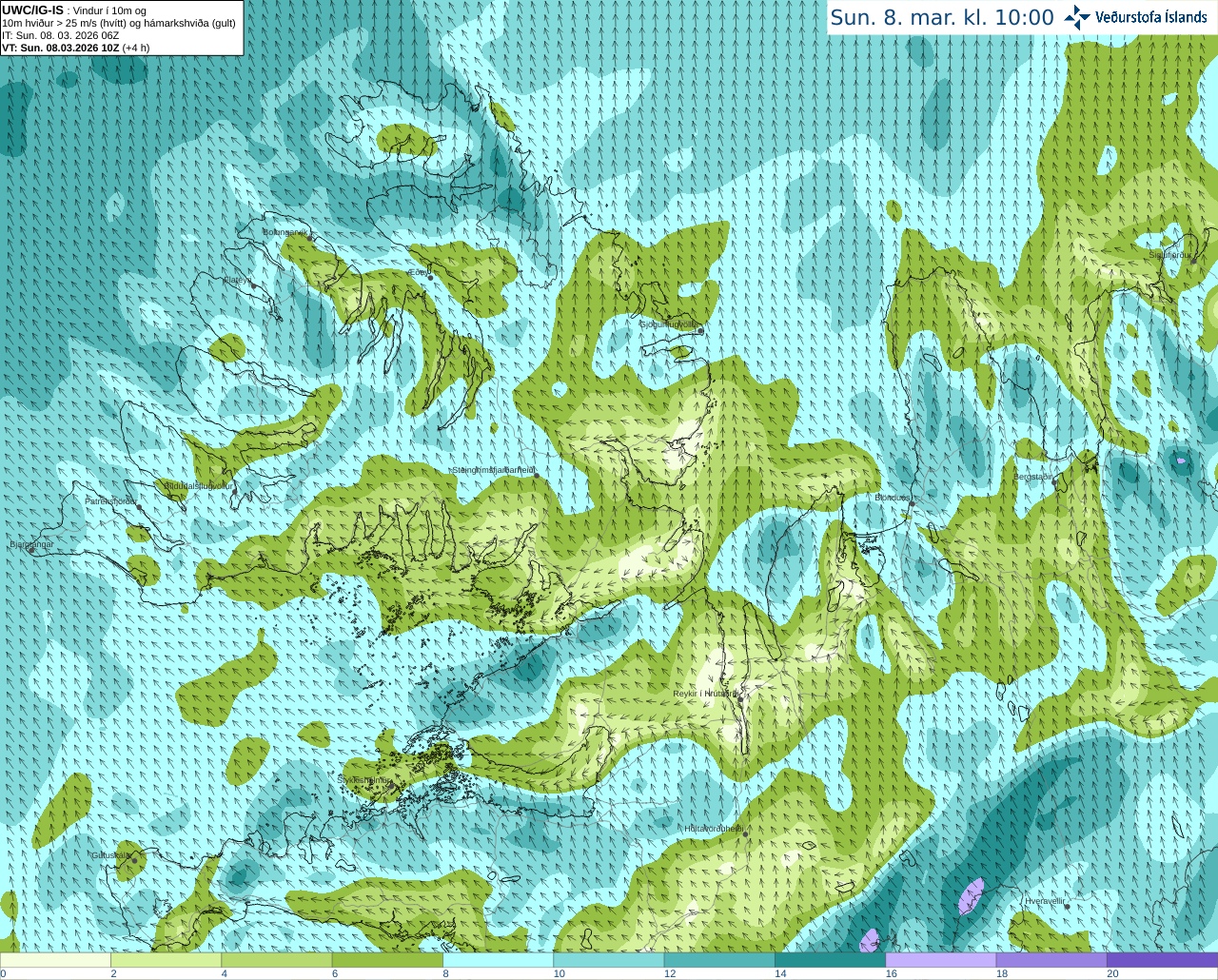Click the 'VT: Sun. 08.03.2026 10Z' valid time line
1218x980 pixels.
coord(60,48)
